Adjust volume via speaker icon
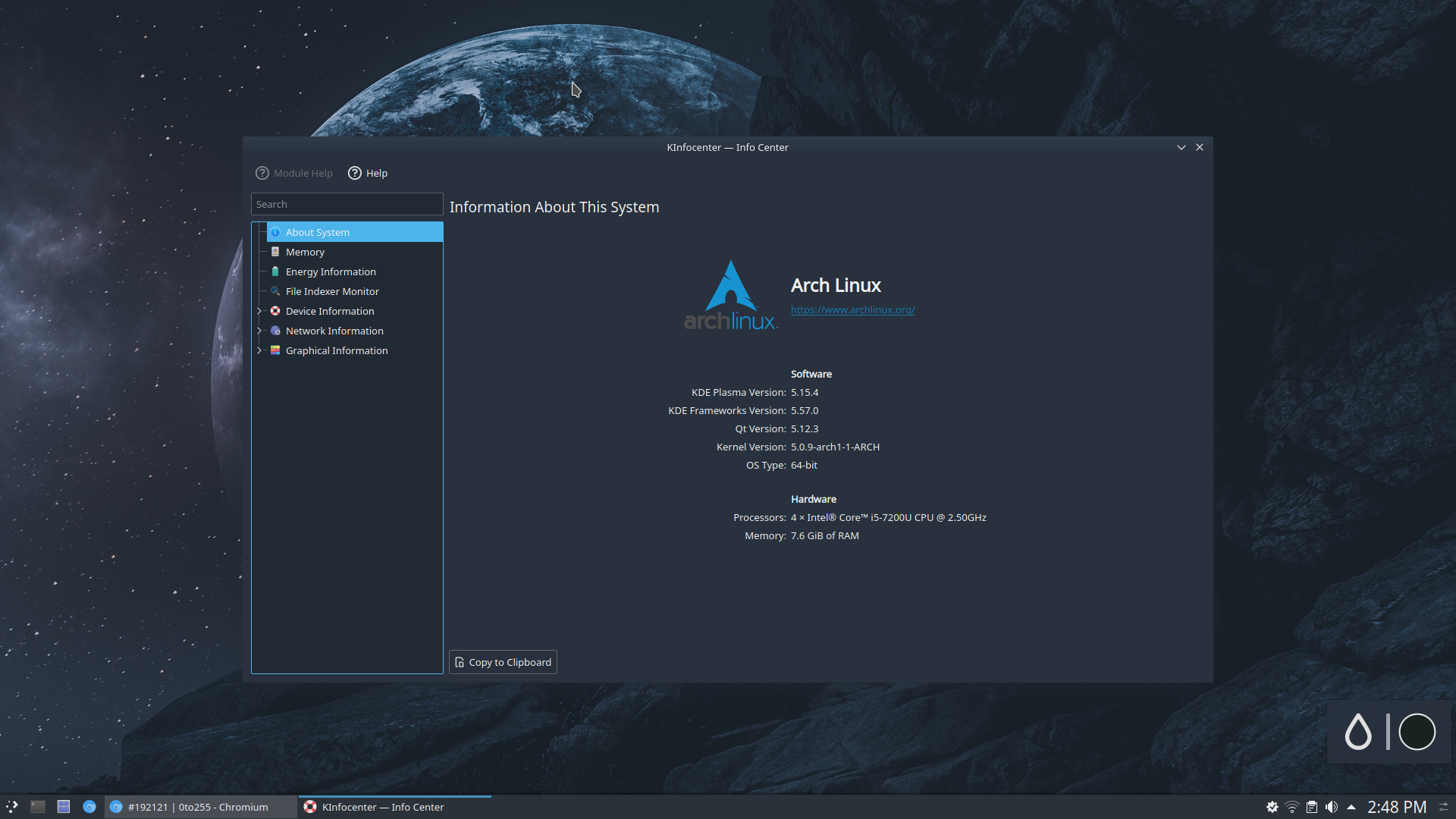 coord(1332,807)
